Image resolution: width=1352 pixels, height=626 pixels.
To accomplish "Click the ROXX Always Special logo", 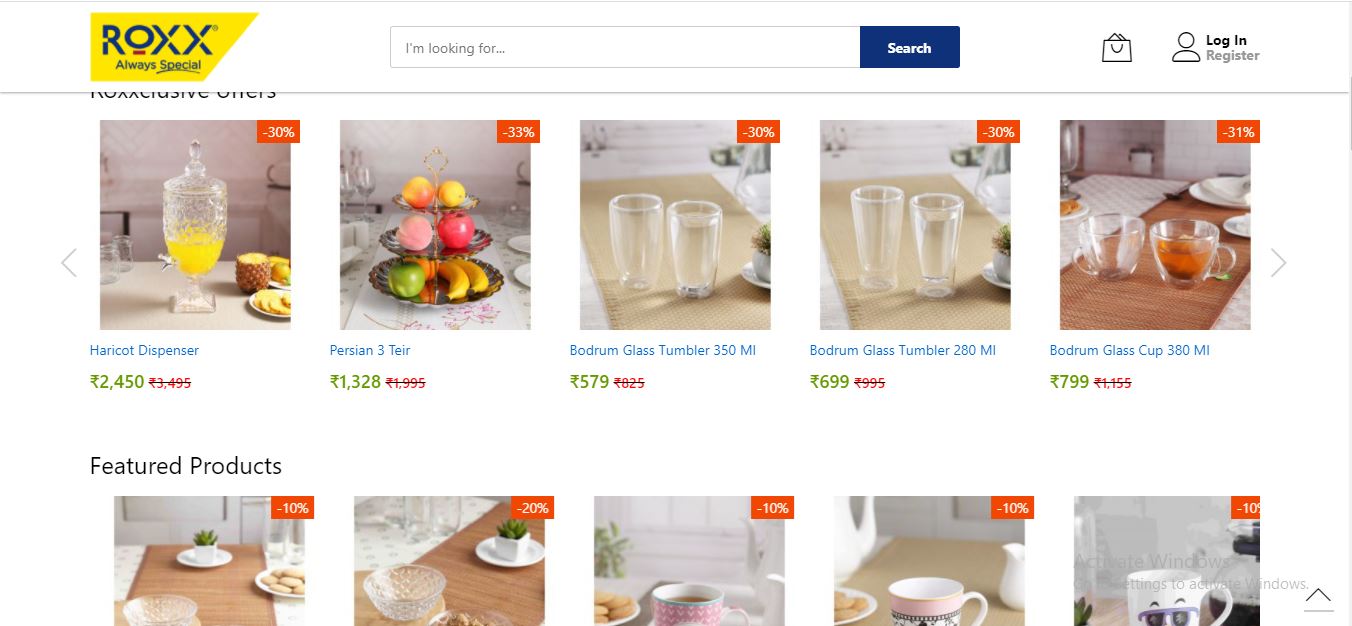I will coord(172,46).
